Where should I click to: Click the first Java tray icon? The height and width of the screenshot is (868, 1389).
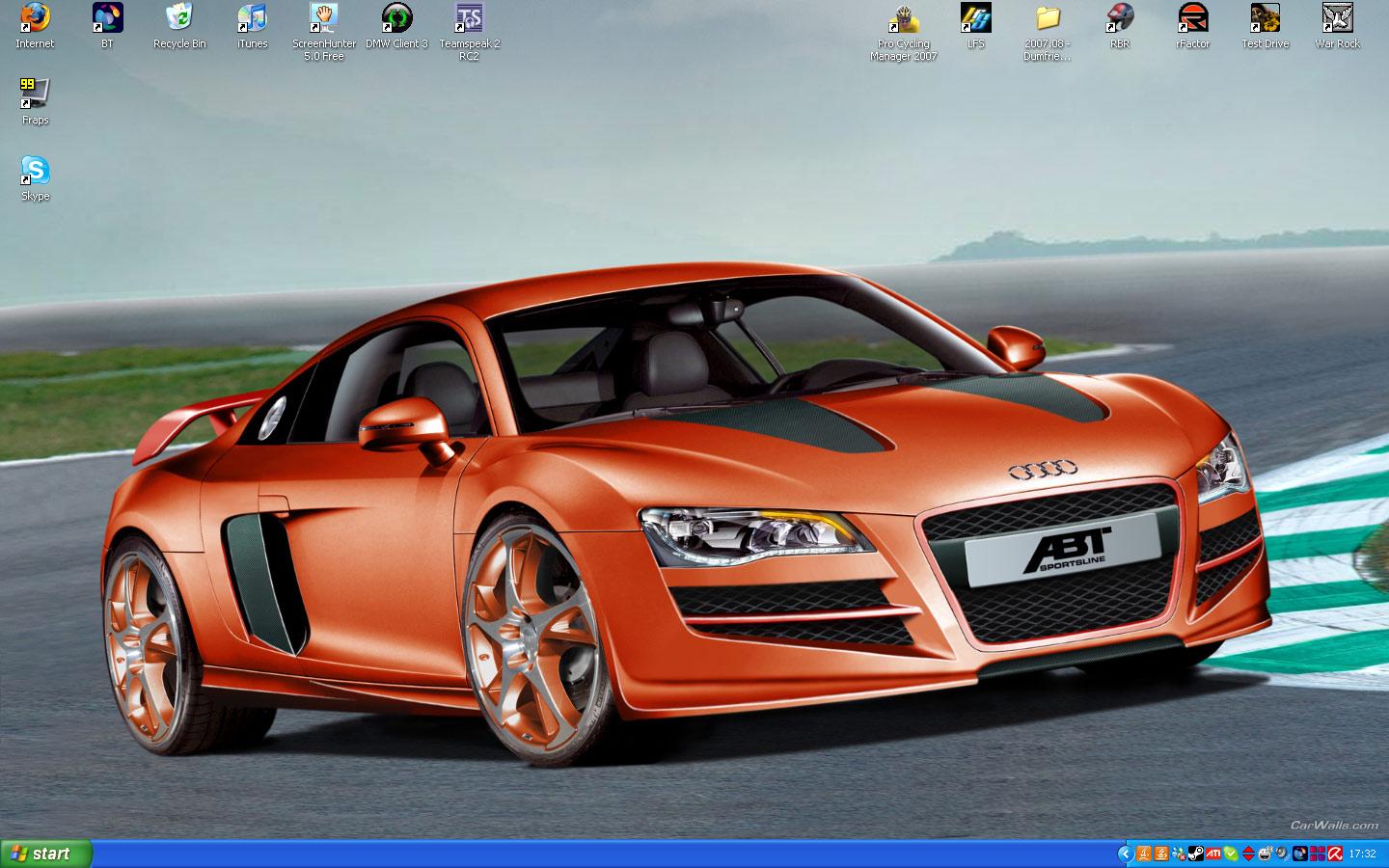[1144, 854]
